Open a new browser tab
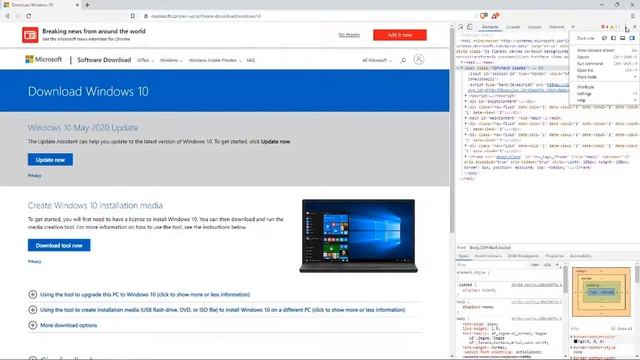Screen dimensions: 640x360 pyautogui.click(x=87, y=5)
